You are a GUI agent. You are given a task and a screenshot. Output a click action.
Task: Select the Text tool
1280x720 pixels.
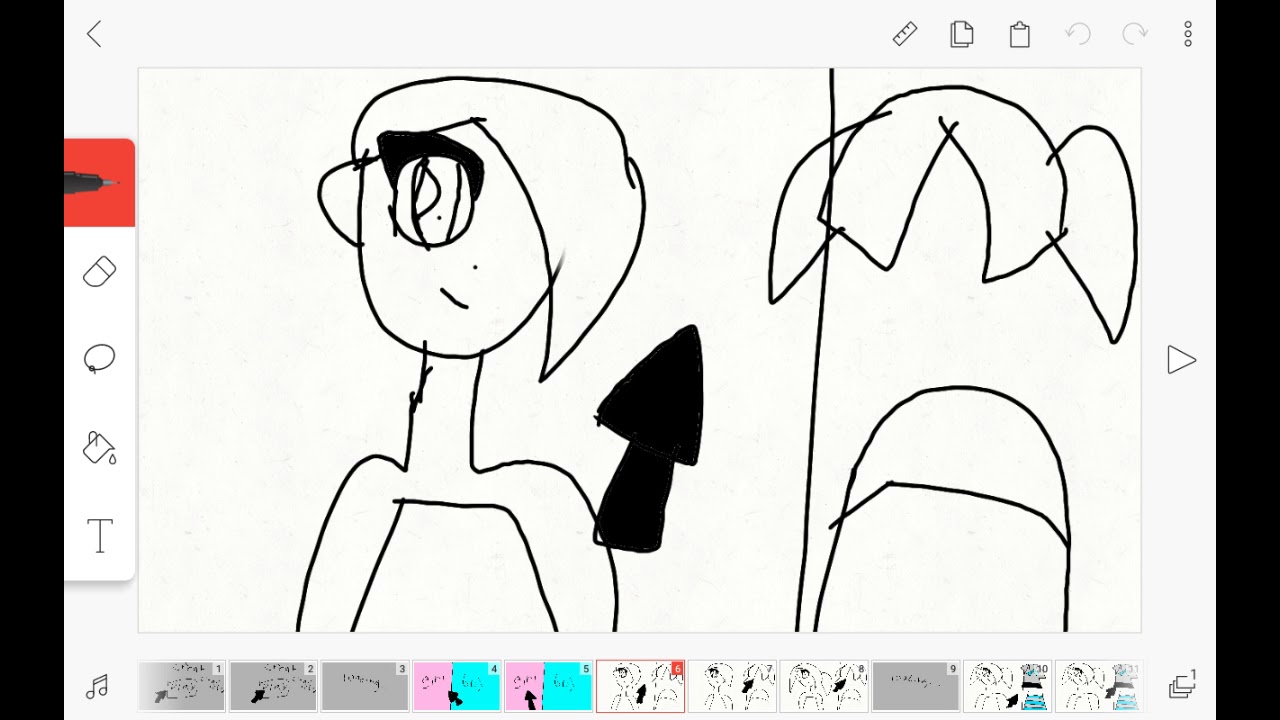tap(100, 536)
